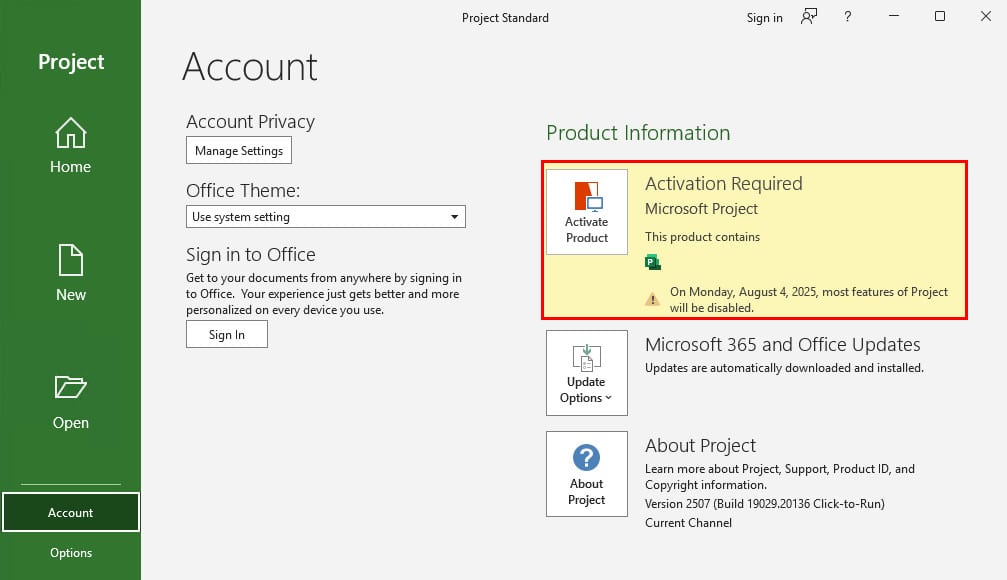
Task: Click the Sign in to Office heading
Action: coord(250,255)
